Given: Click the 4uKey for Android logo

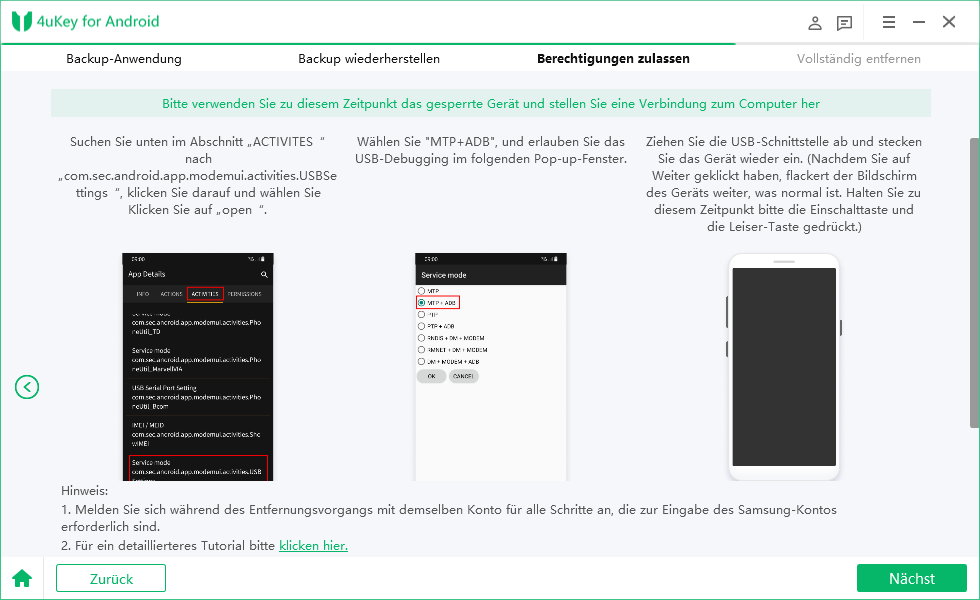Looking at the screenshot, I should pos(86,21).
